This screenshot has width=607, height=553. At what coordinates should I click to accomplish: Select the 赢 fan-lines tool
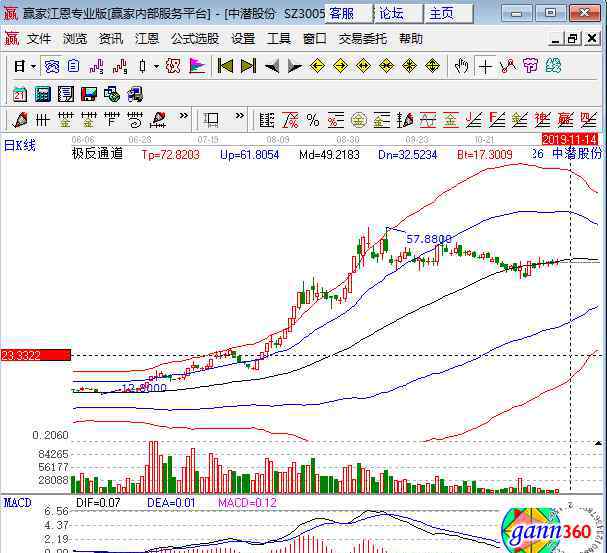point(566,120)
